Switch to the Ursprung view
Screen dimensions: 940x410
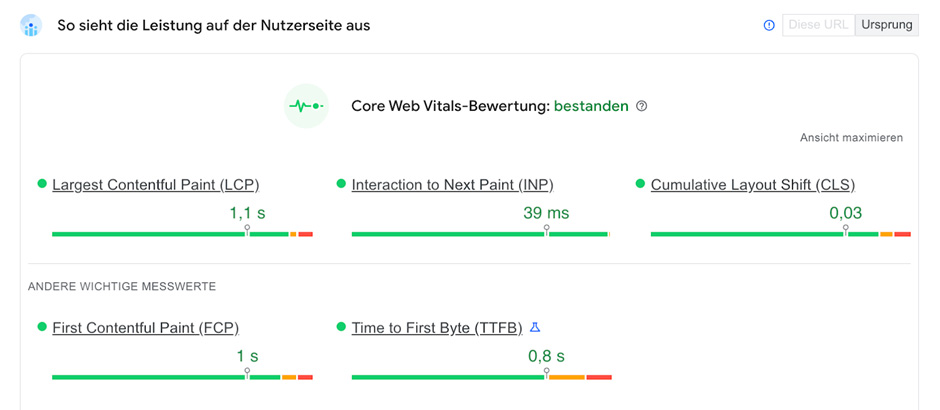coord(887,25)
